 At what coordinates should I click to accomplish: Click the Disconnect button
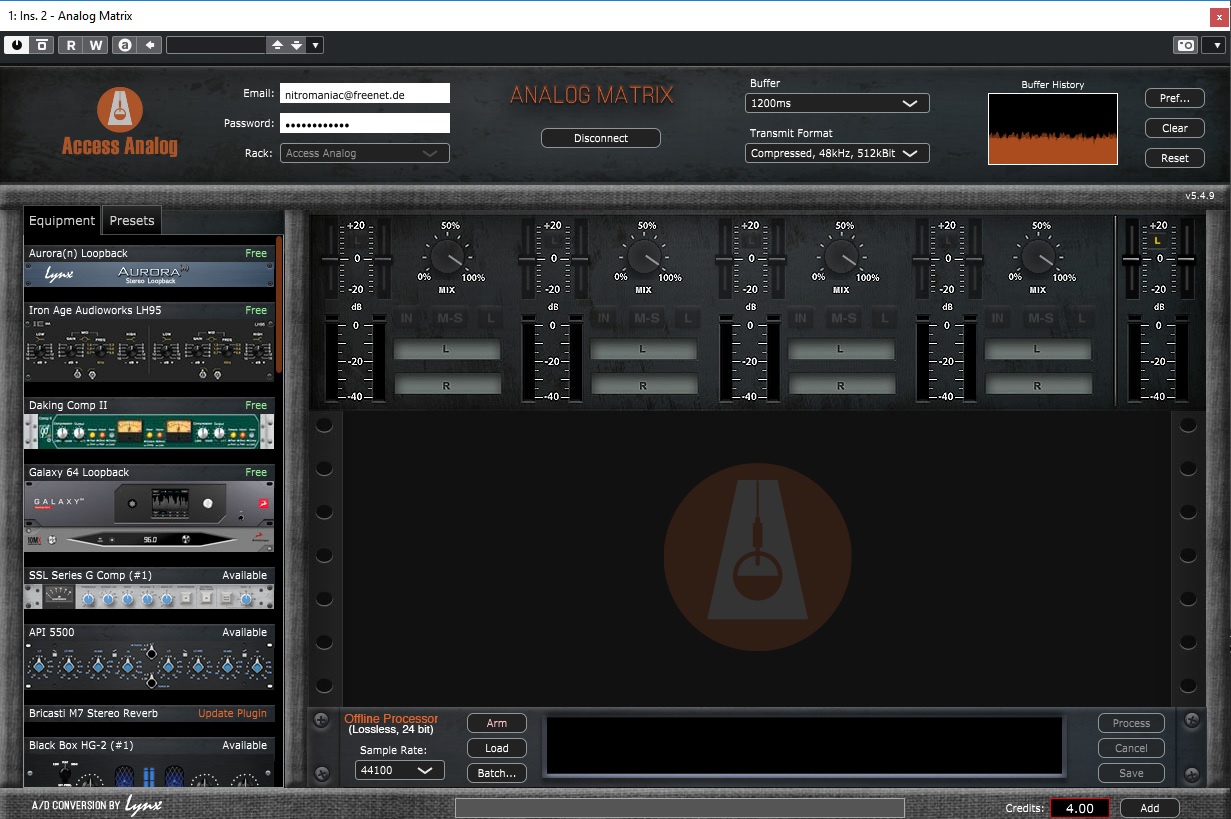coord(601,138)
